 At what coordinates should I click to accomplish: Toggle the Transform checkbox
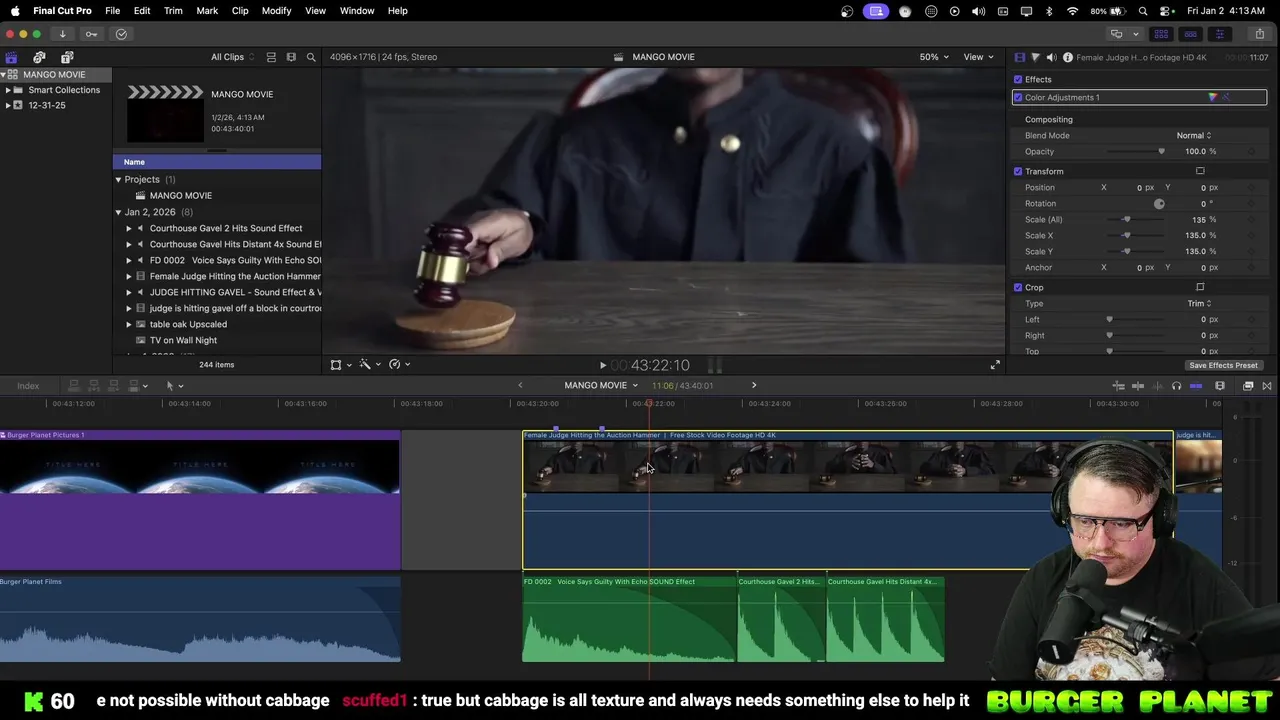click(1018, 171)
